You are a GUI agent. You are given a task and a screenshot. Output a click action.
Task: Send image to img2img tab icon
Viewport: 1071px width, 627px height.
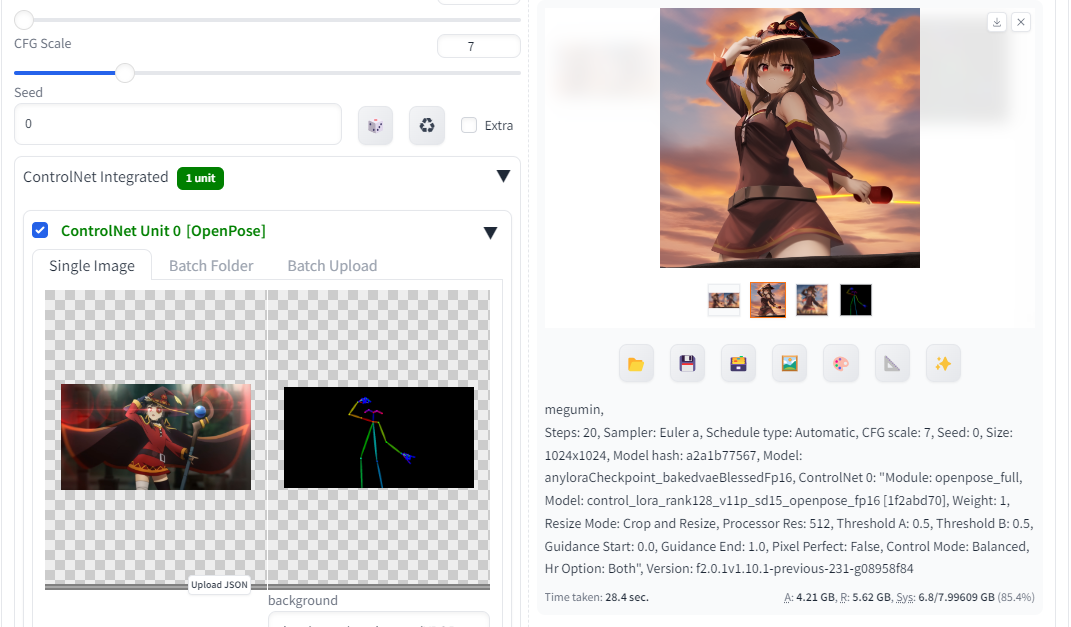790,363
